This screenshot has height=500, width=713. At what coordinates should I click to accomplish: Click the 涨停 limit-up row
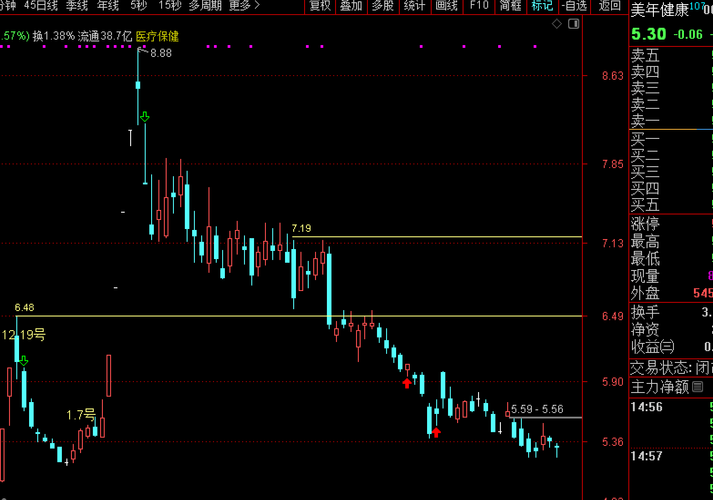(x=671, y=224)
